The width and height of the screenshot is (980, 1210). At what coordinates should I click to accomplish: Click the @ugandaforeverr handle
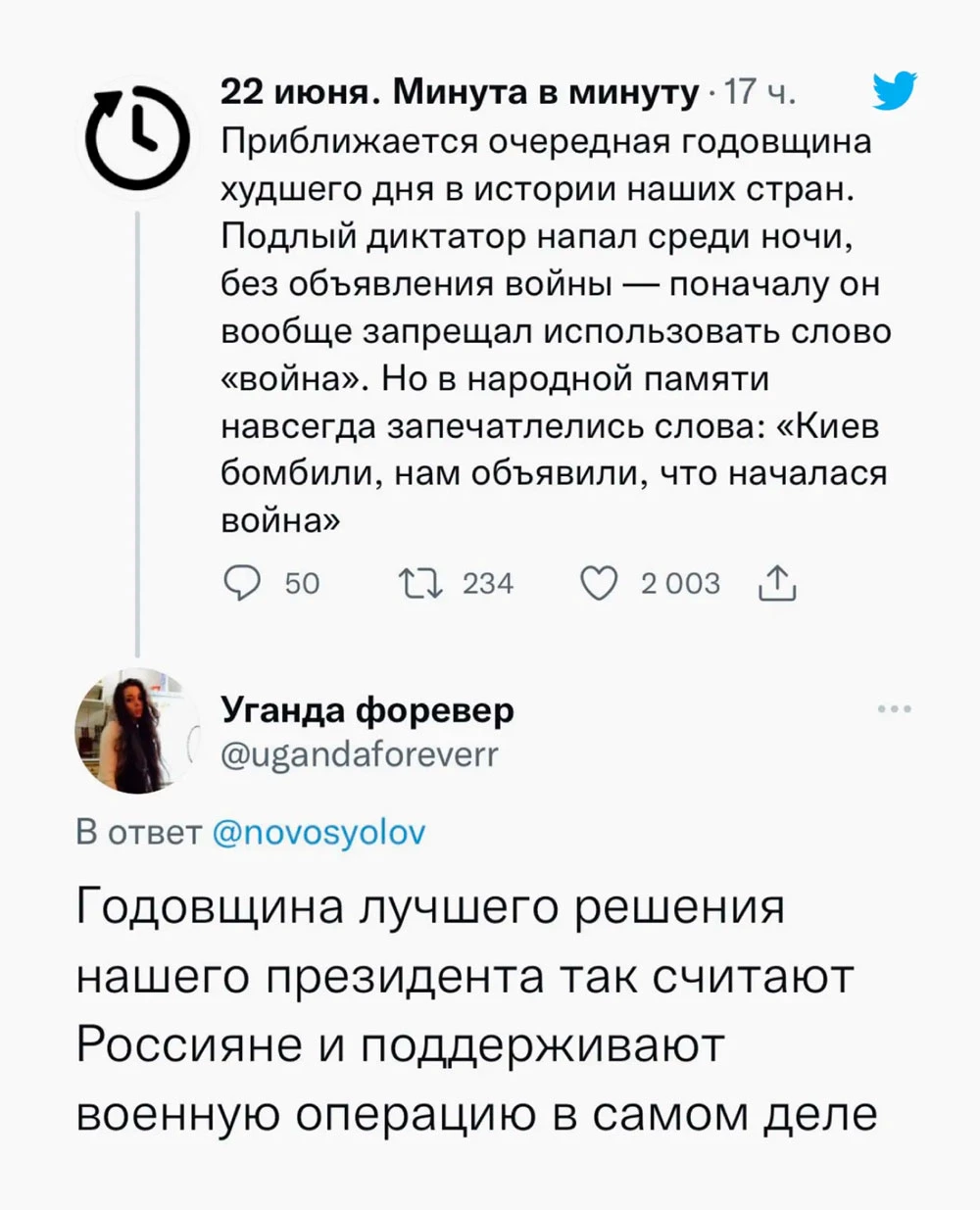360,753
